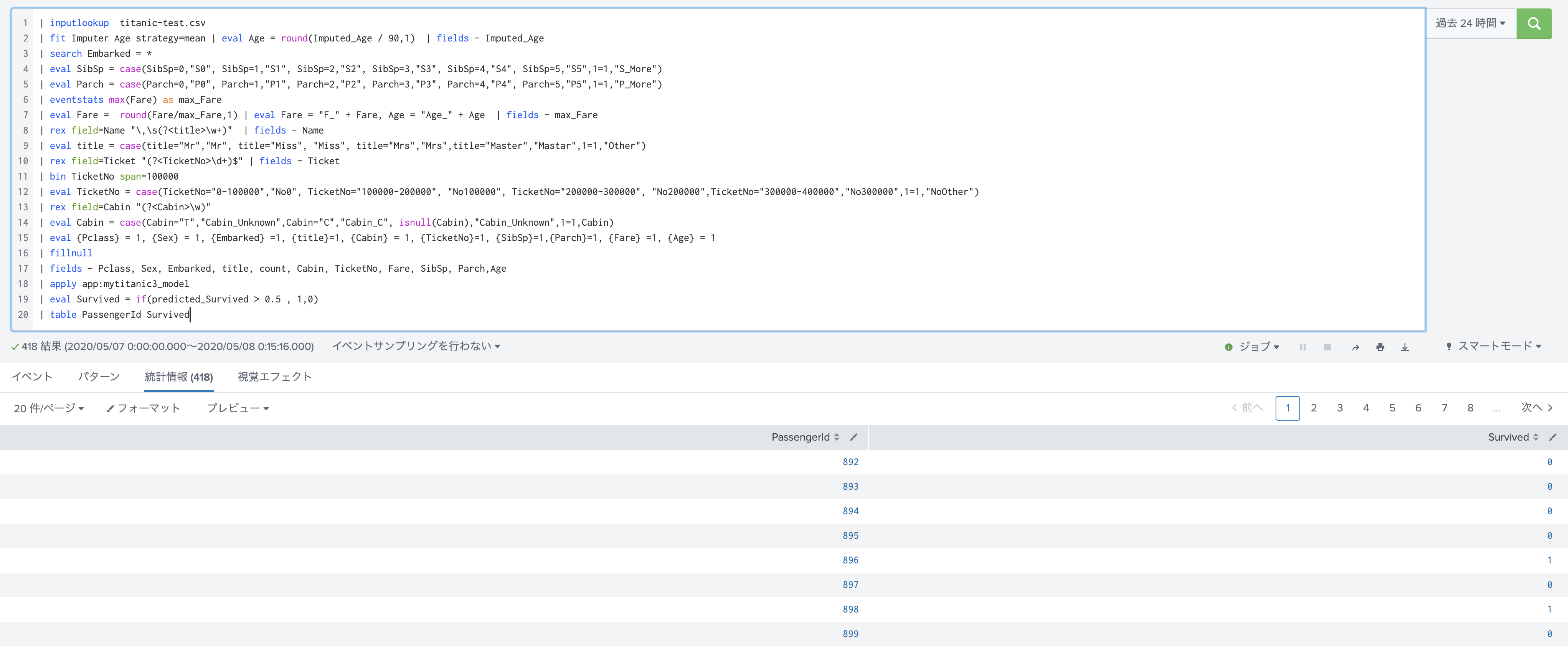The height and width of the screenshot is (654, 1568).
Task: Click the stop job square icon
Action: click(1327, 347)
